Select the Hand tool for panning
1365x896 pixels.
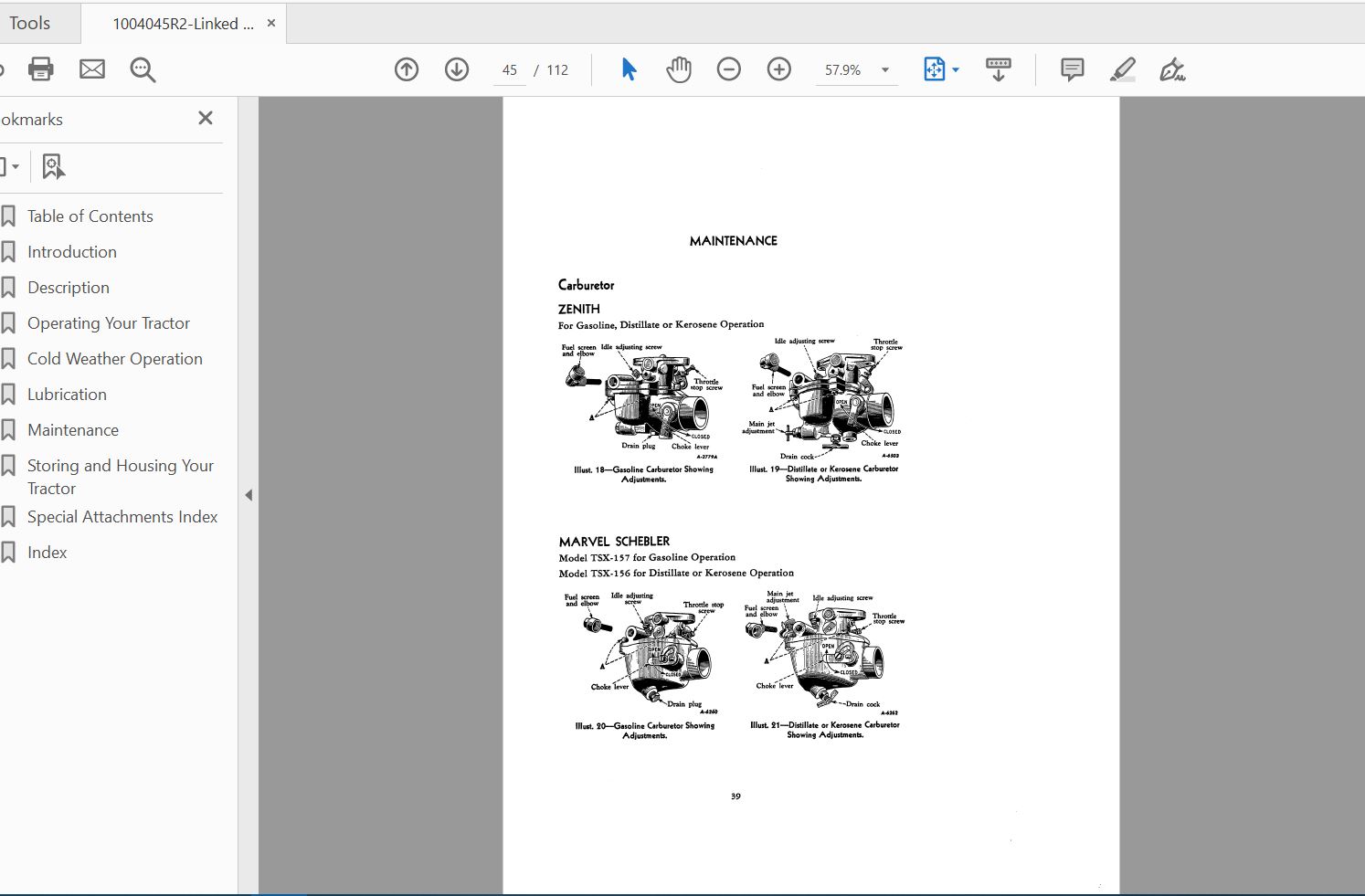click(x=679, y=69)
